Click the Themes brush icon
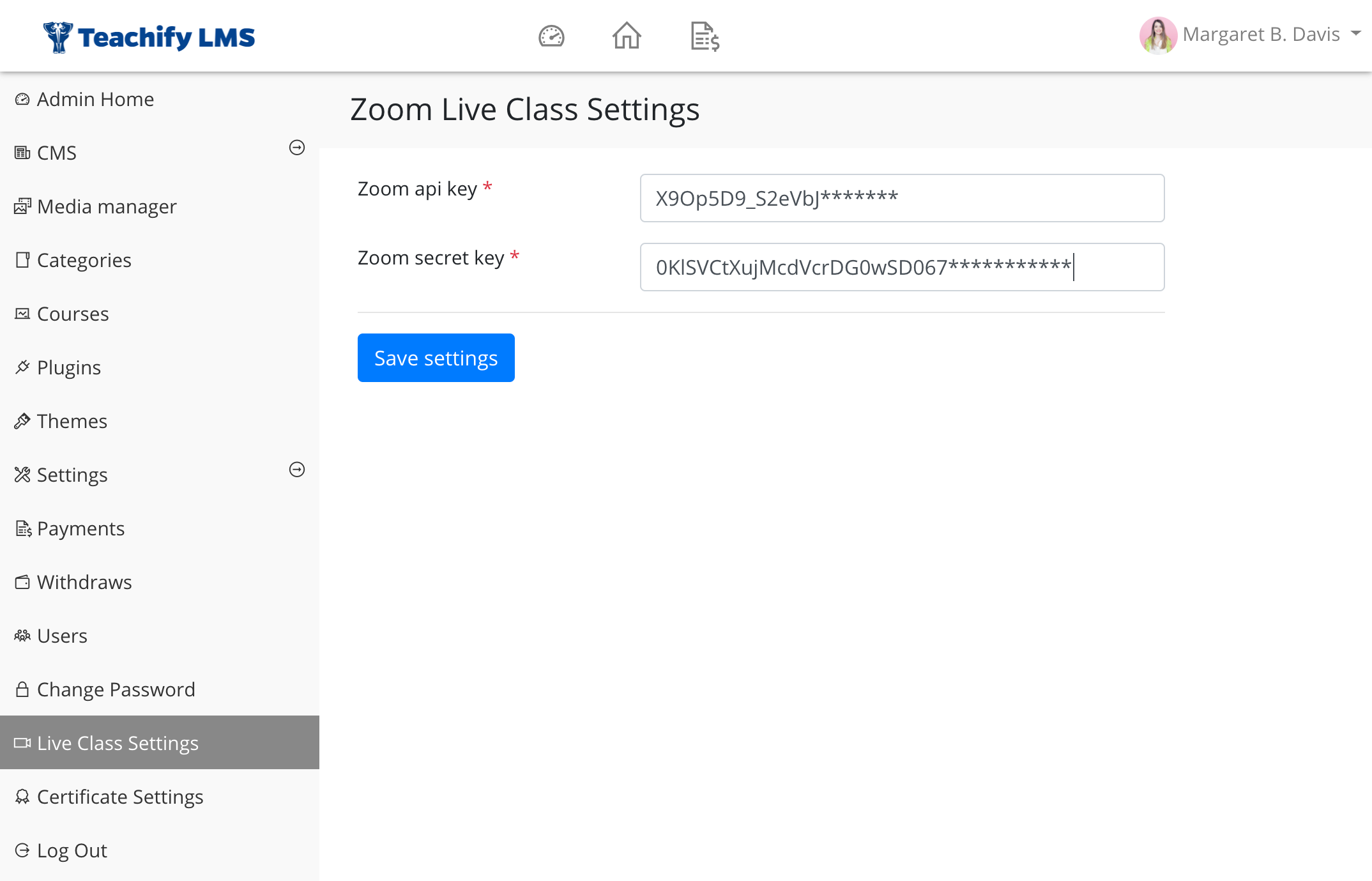Viewport: 1372px width, 881px height. [22, 421]
